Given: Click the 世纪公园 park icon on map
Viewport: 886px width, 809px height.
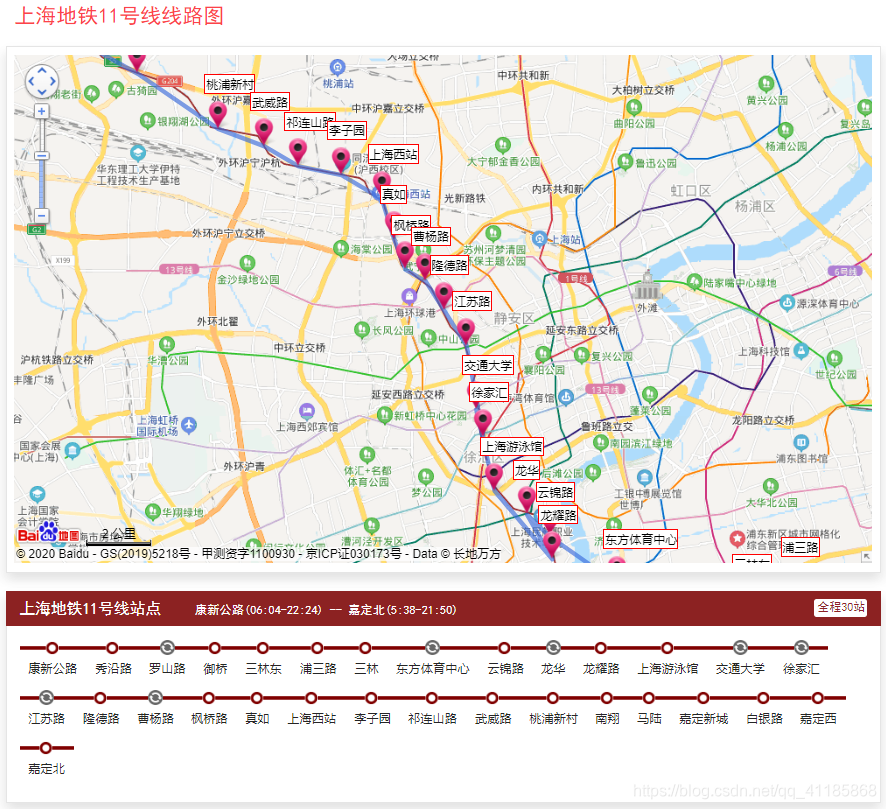Looking at the screenshot, I should (834, 358).
